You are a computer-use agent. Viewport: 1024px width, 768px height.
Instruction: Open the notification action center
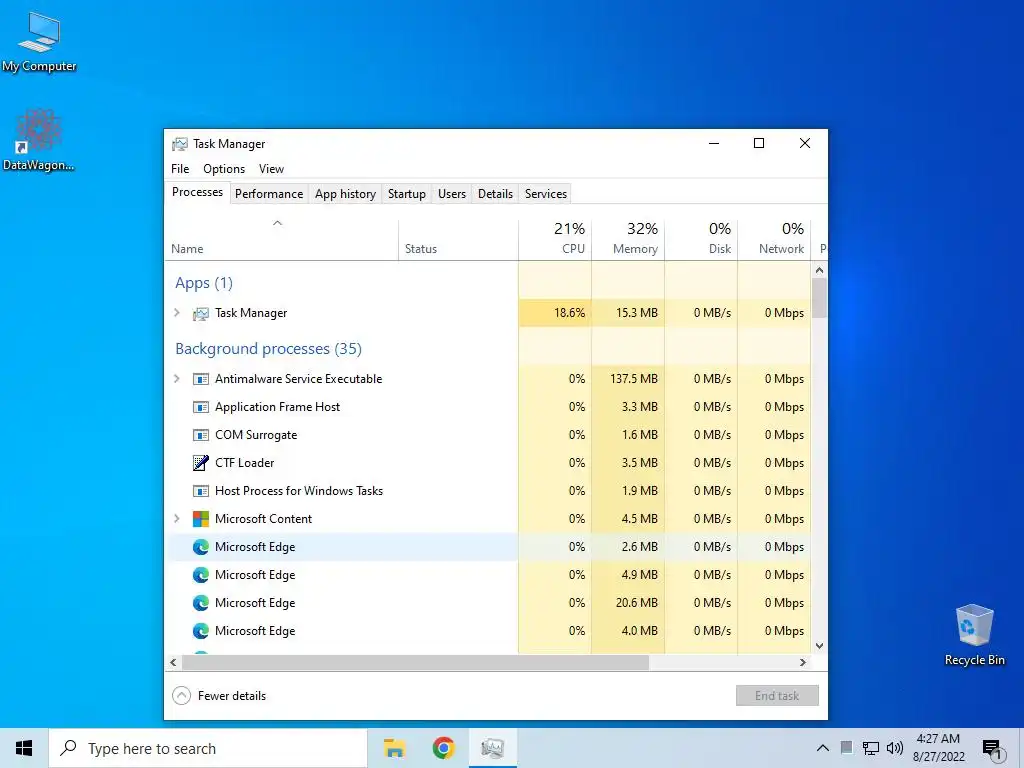click(991, 749)
